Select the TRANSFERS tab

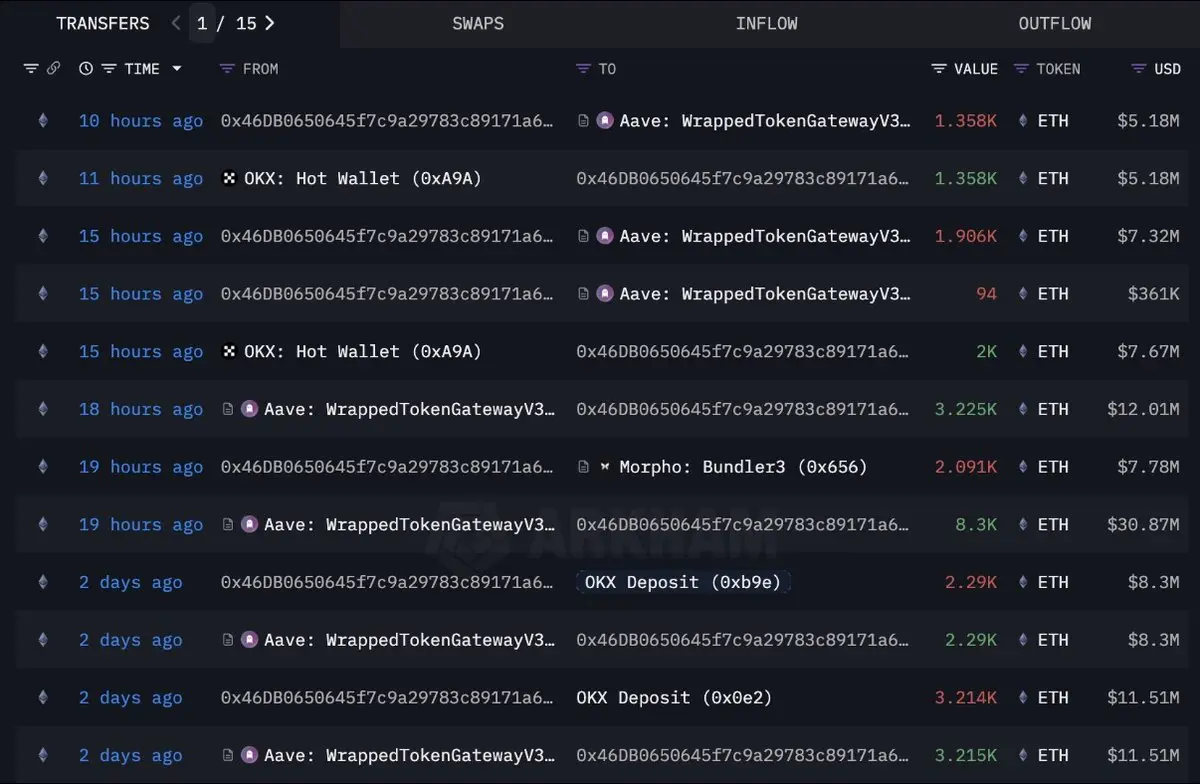[x=103, y=23]
